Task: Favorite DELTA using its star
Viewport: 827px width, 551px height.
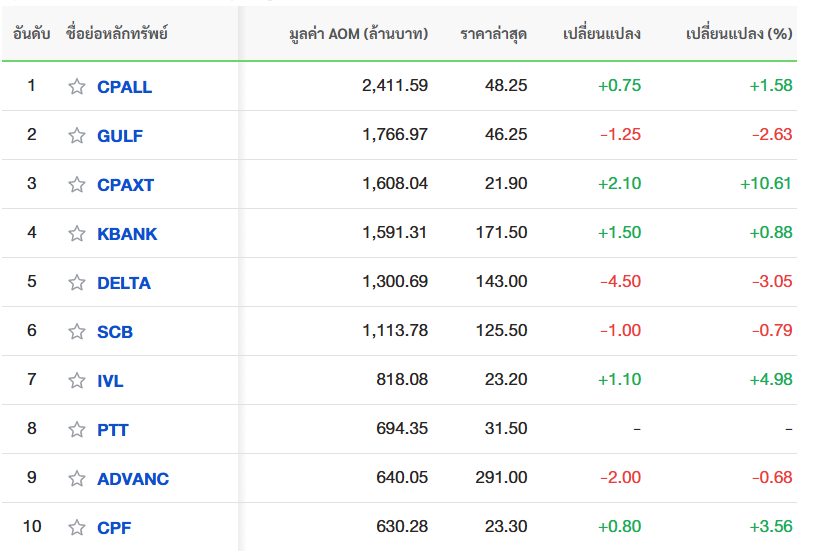Action: pyautogui.click(x=77, y=282)
